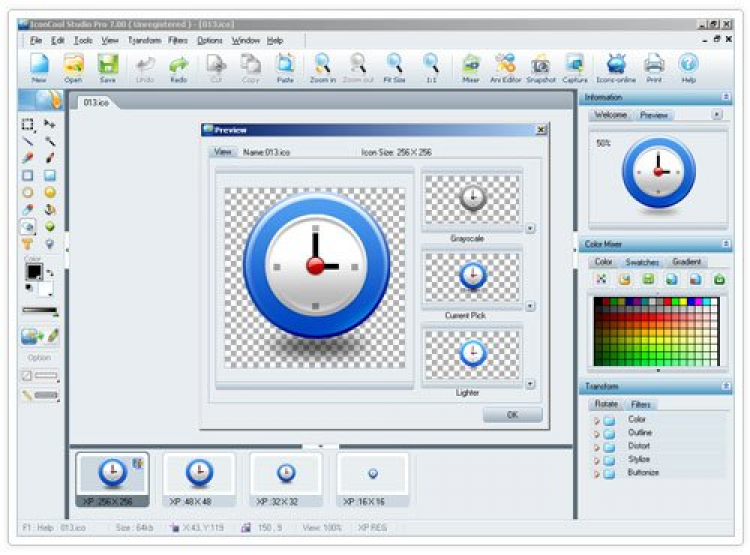The image size is (750, 555).
Task: Close the Preview dialog
Action: click(x=541, y=130)
